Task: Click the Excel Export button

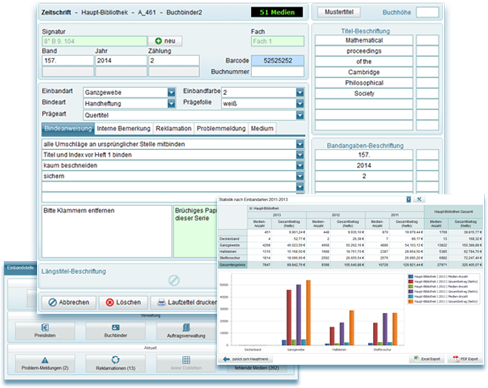Action: point(427,359)
